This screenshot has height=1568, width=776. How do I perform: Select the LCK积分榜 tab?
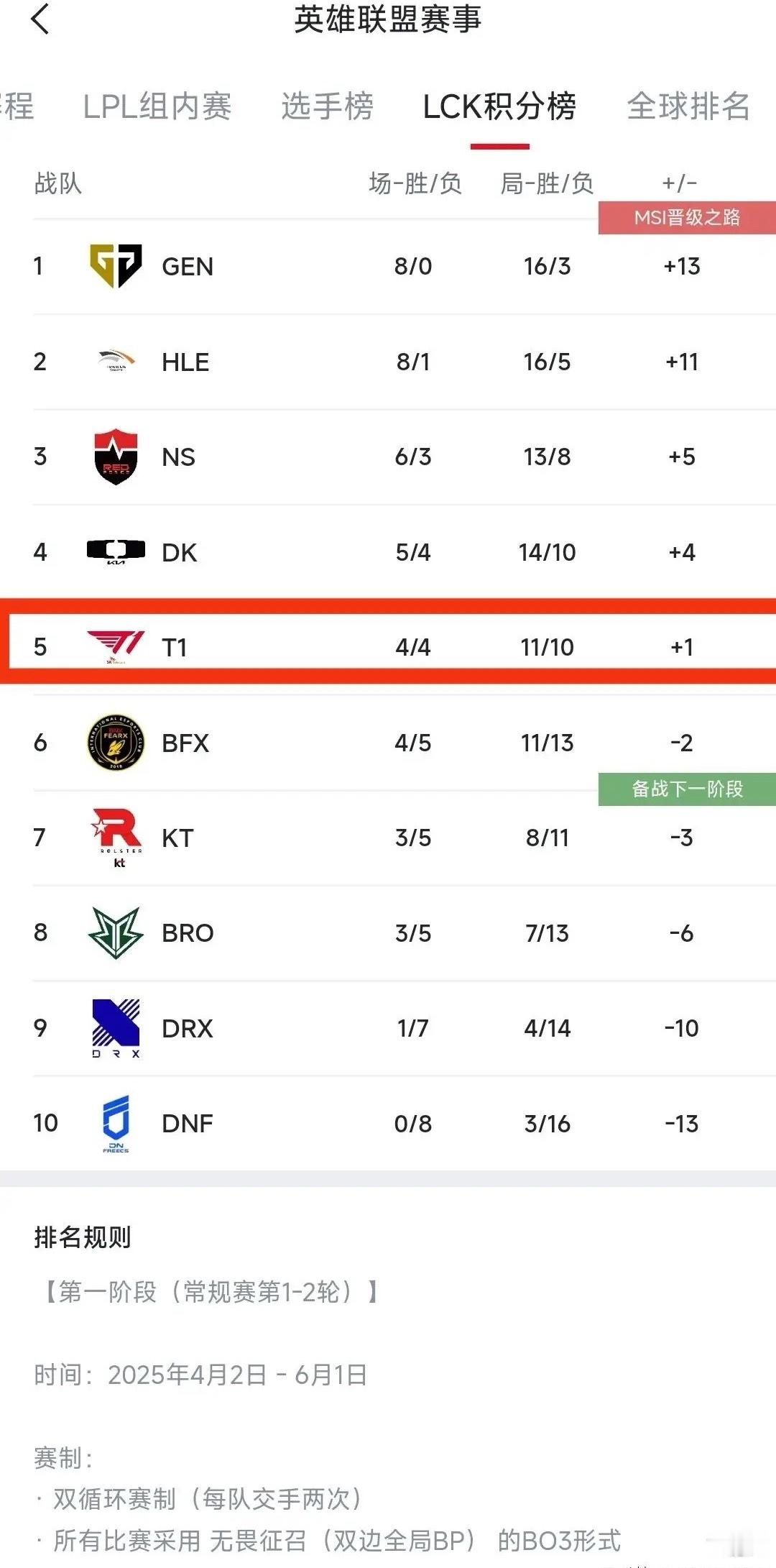pyautogui.click(x=499, y=106)
